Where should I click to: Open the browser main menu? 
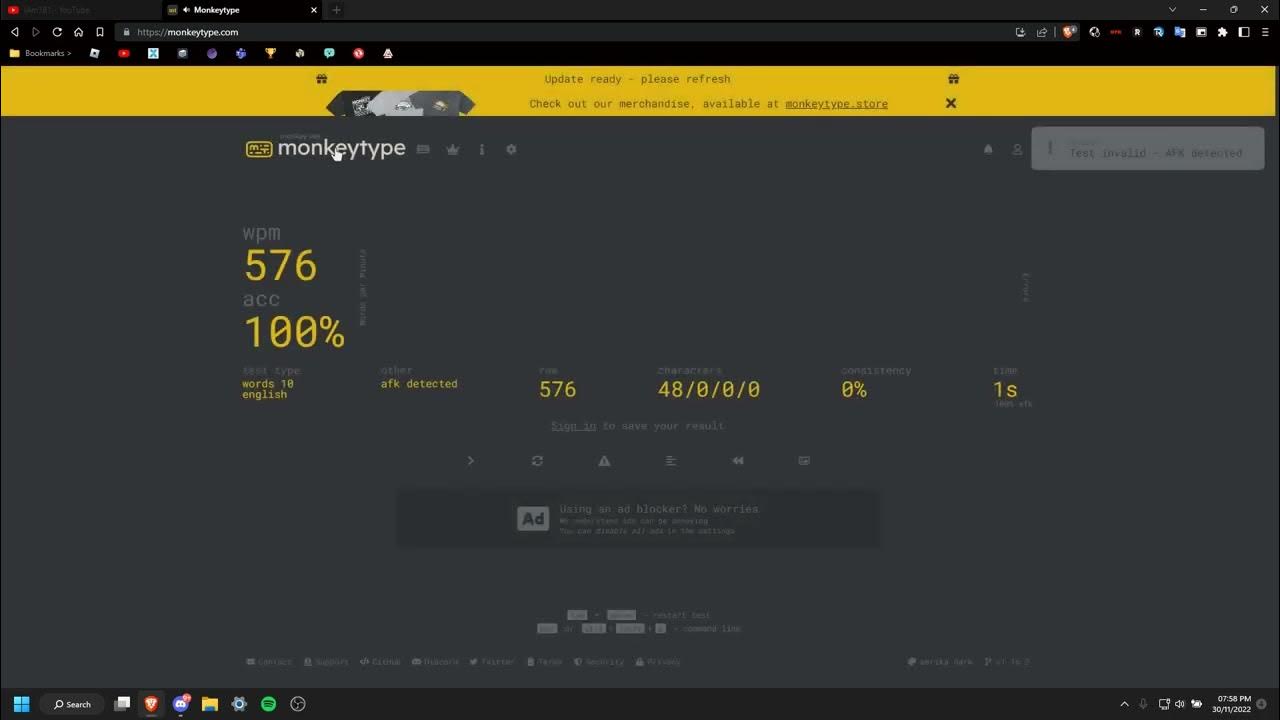click(x=1265, y=32)
